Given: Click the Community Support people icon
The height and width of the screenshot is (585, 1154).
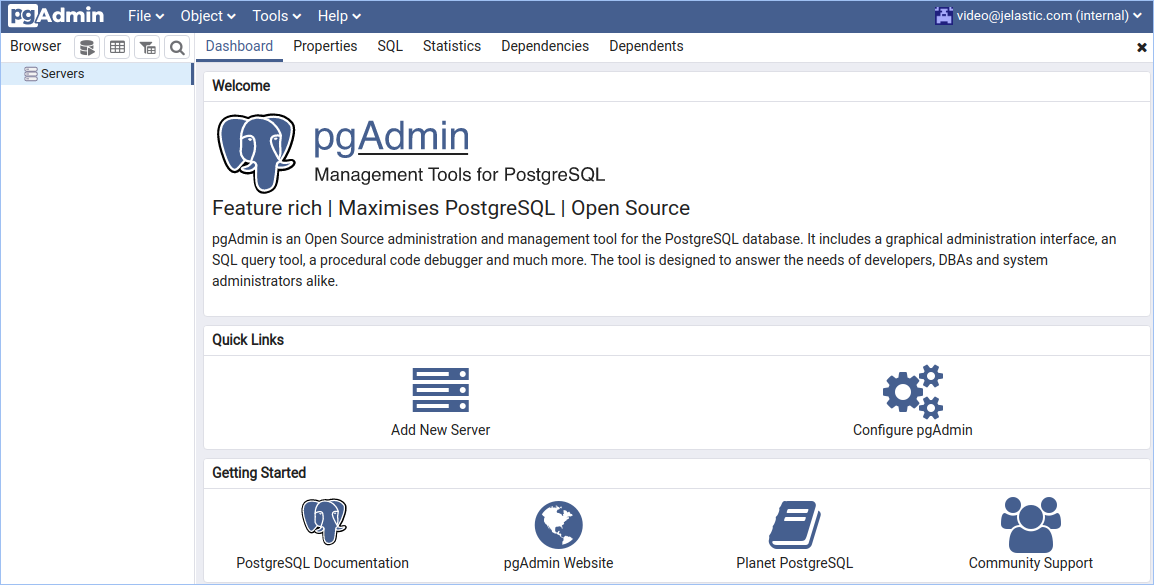Looking at the screenshot, I should pyautogui.click(x=1030, y=524).
